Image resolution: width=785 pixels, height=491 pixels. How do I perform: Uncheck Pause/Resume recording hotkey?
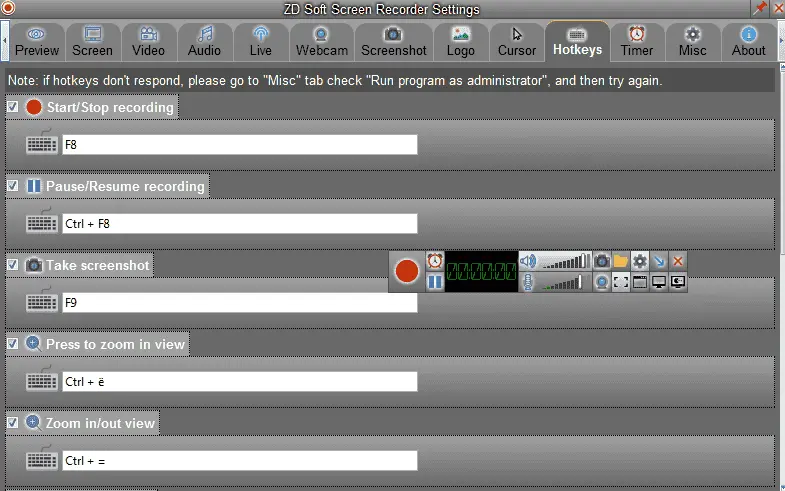coord(13,186)
